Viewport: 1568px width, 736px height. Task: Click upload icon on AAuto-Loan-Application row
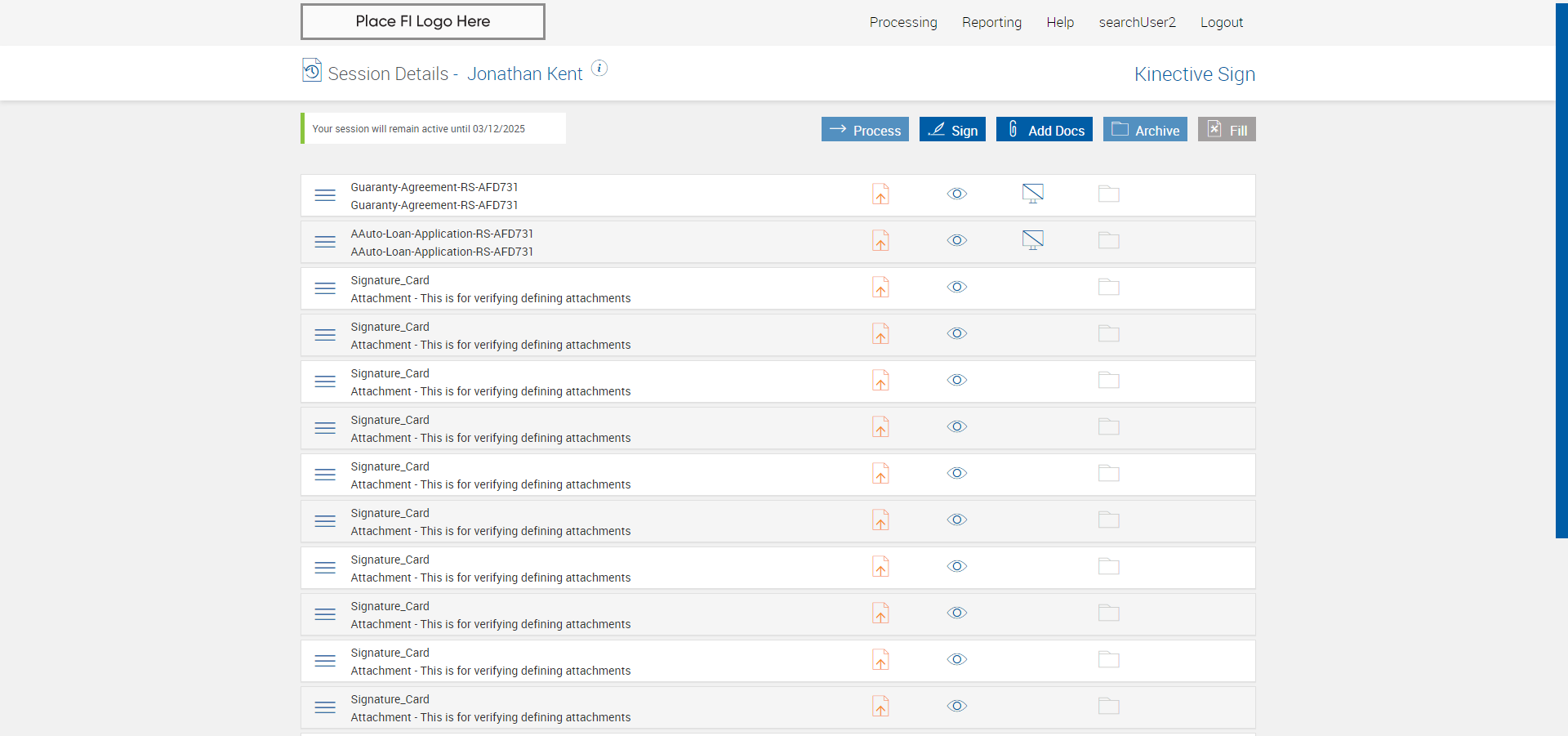[880, 241]
